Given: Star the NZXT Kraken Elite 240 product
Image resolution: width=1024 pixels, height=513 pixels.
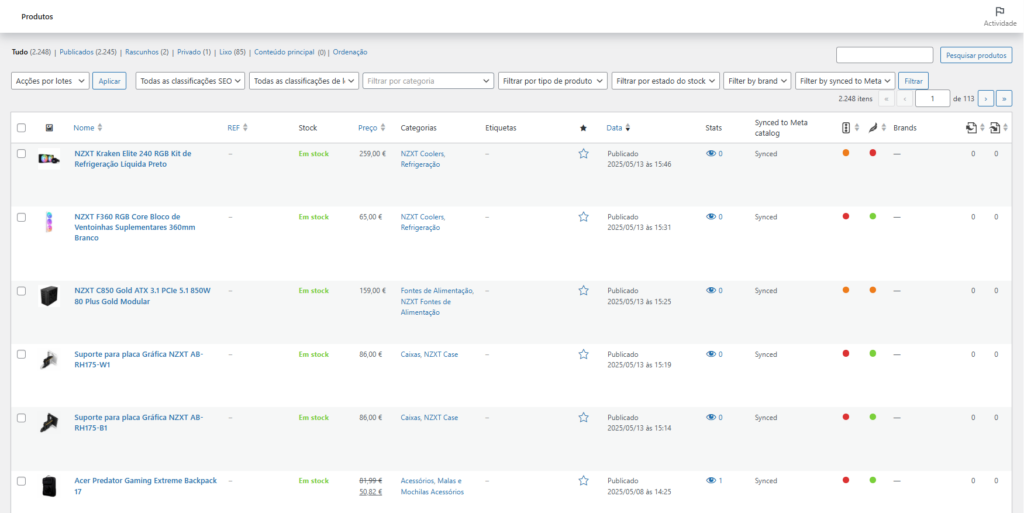Looking at the screenshot, I should [x=583, y=153].
